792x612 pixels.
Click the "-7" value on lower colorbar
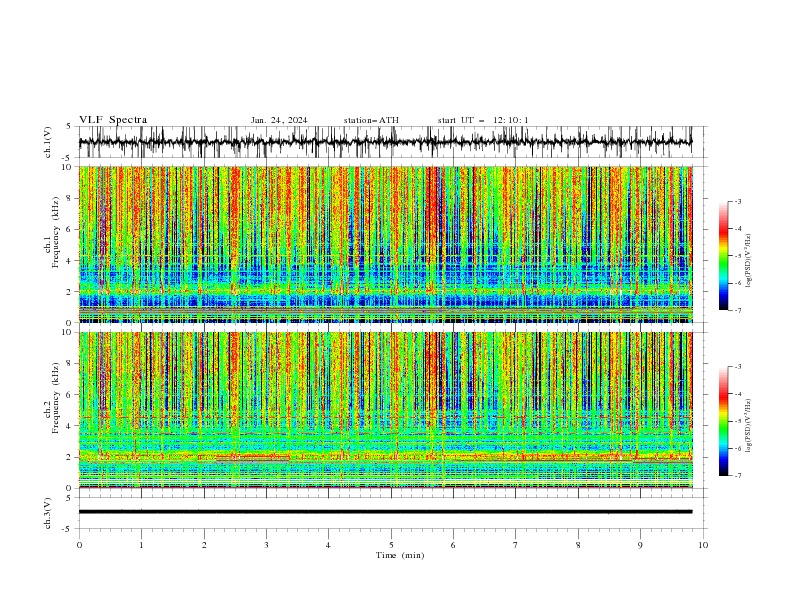(738, 476)
